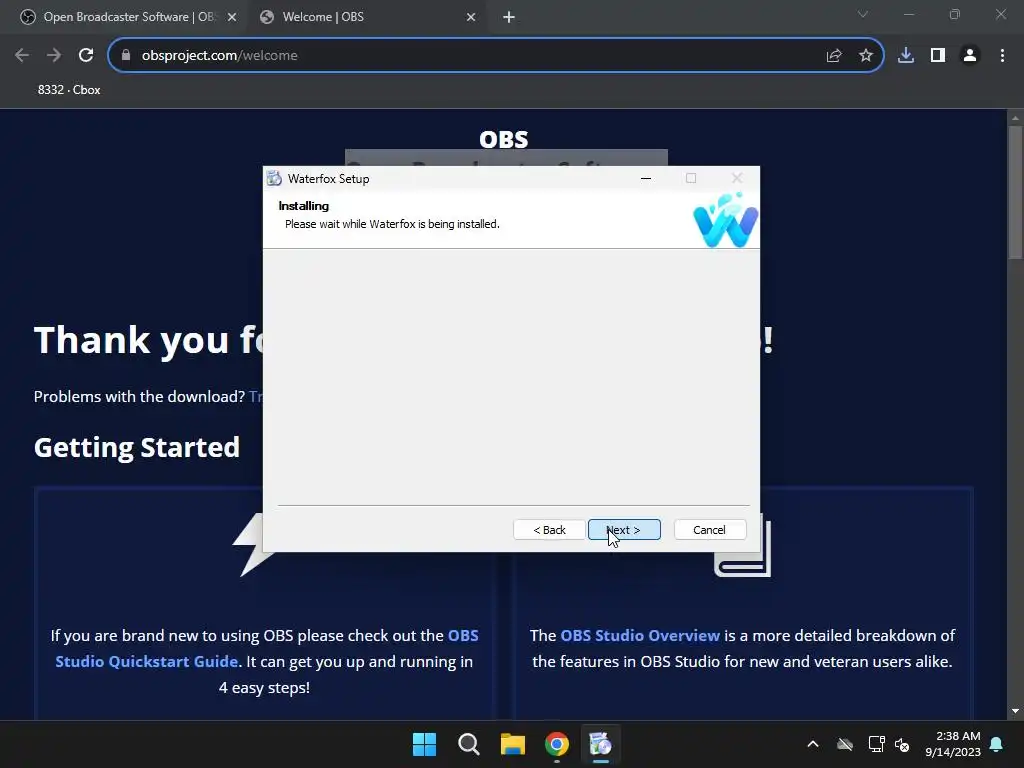Open the OneDrive cloud tray icon

pyautogui.click(x=845, y=744)
